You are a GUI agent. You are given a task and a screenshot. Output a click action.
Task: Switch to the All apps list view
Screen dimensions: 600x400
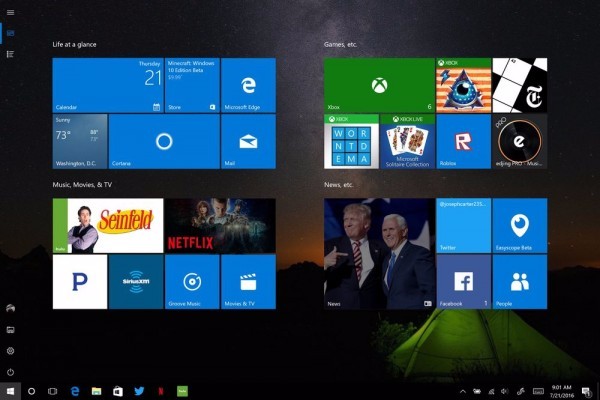(10, 53)
